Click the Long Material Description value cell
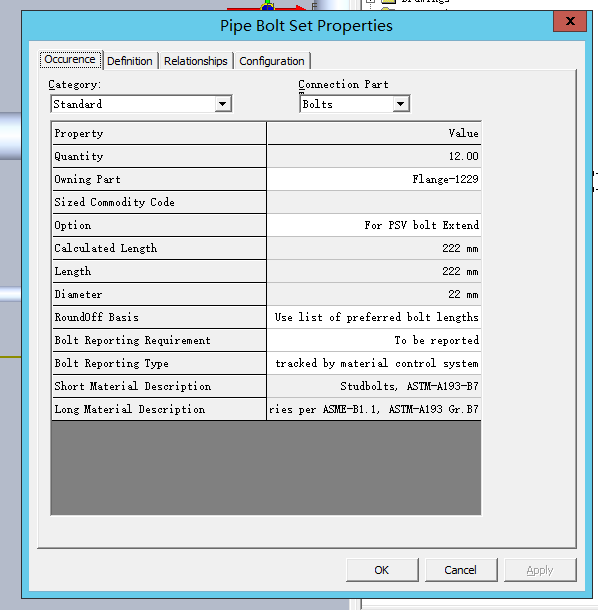Image resolution: width=598 pixels, height=610 pixels. (x=374, y=409)
